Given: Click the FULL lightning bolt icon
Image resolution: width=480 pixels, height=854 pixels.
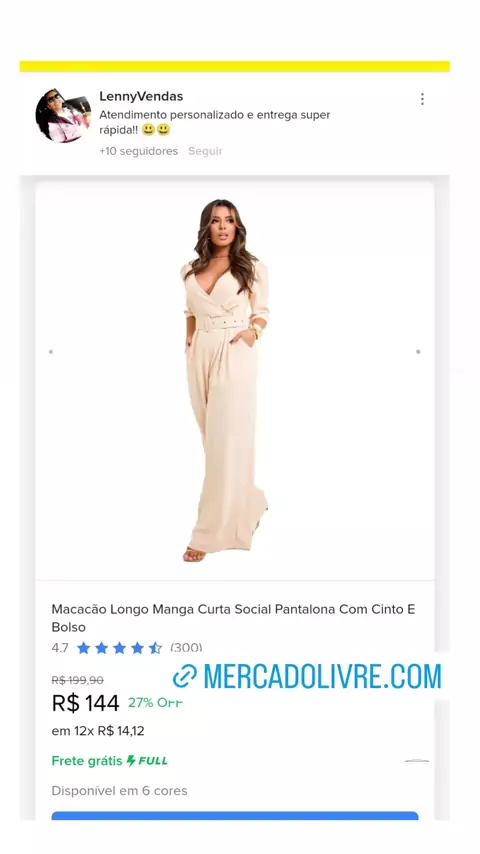Looking at the screenshot, I should coord(131,761).
